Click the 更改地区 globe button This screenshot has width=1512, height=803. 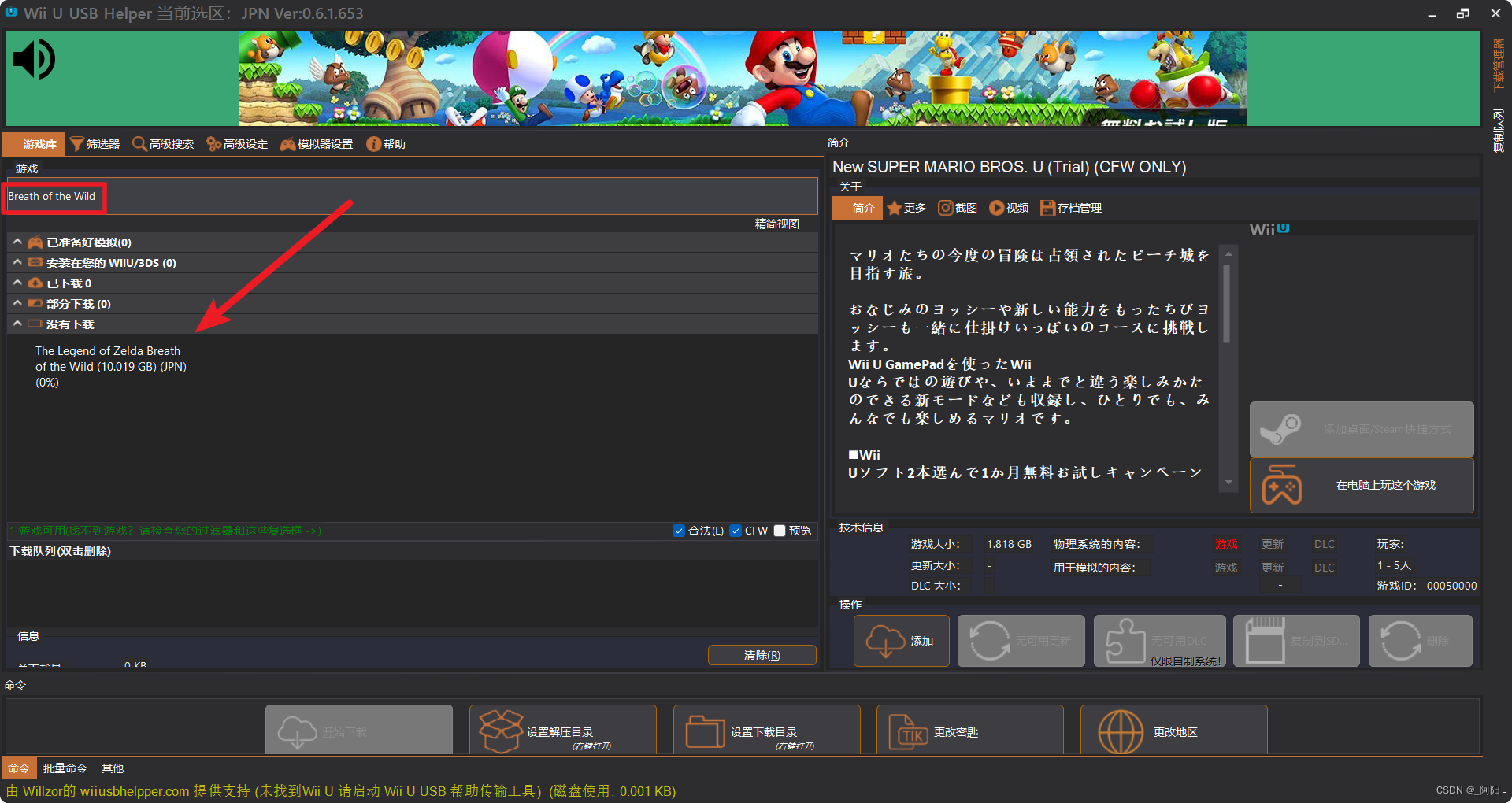[1174, 731]
